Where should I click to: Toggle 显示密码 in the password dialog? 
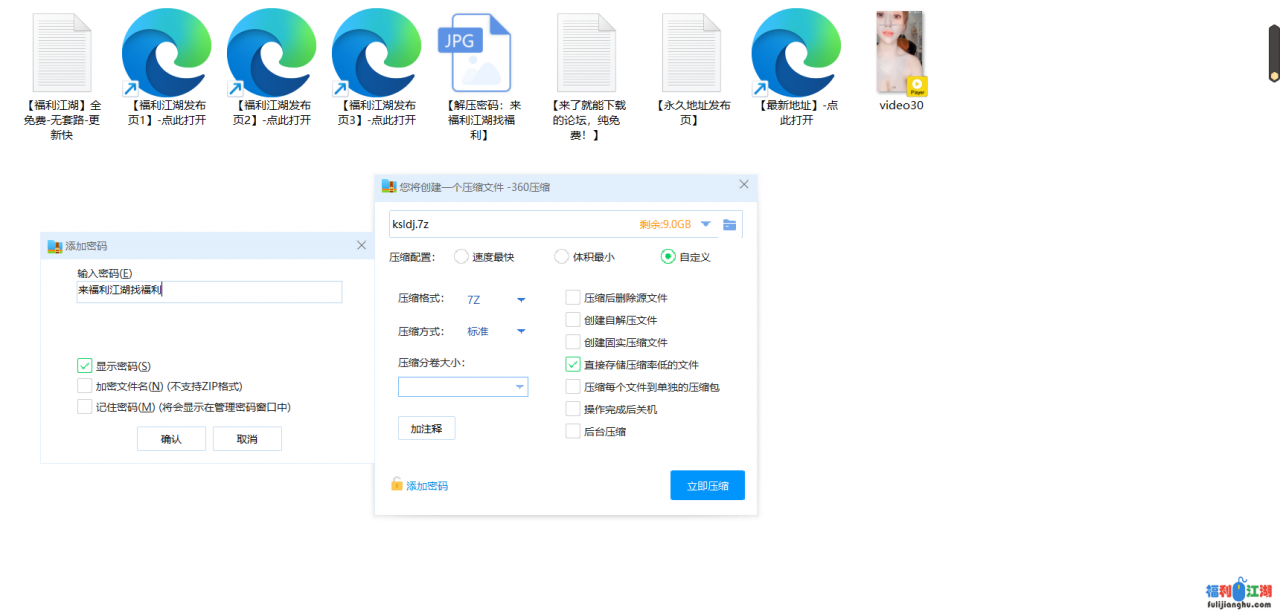[84, 365]
